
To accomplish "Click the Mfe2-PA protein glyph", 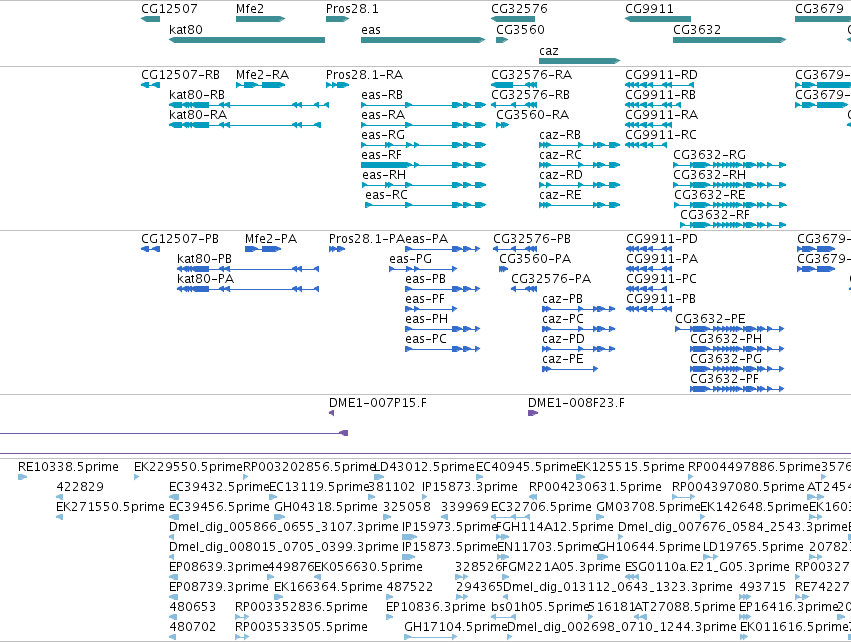I will pos(263,249).
